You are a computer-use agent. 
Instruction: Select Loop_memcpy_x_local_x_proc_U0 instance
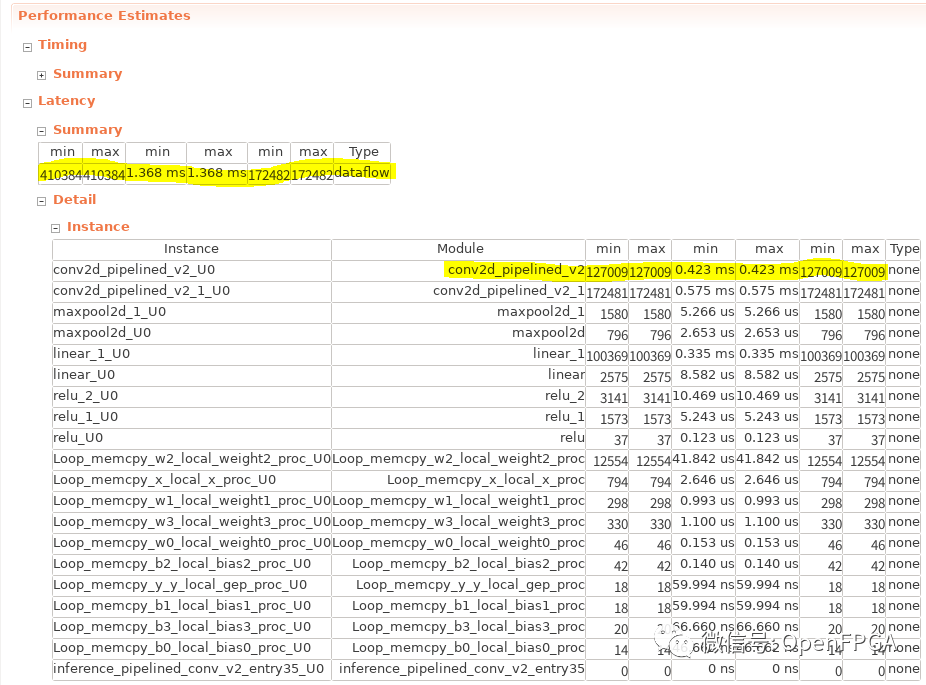tap(191, 480)
